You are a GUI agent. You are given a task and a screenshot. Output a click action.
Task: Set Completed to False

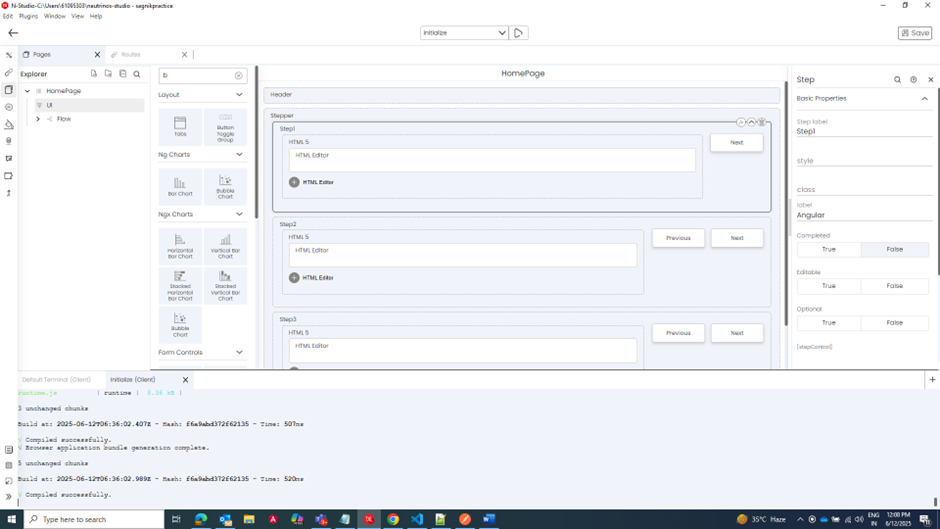click(894, 250)
